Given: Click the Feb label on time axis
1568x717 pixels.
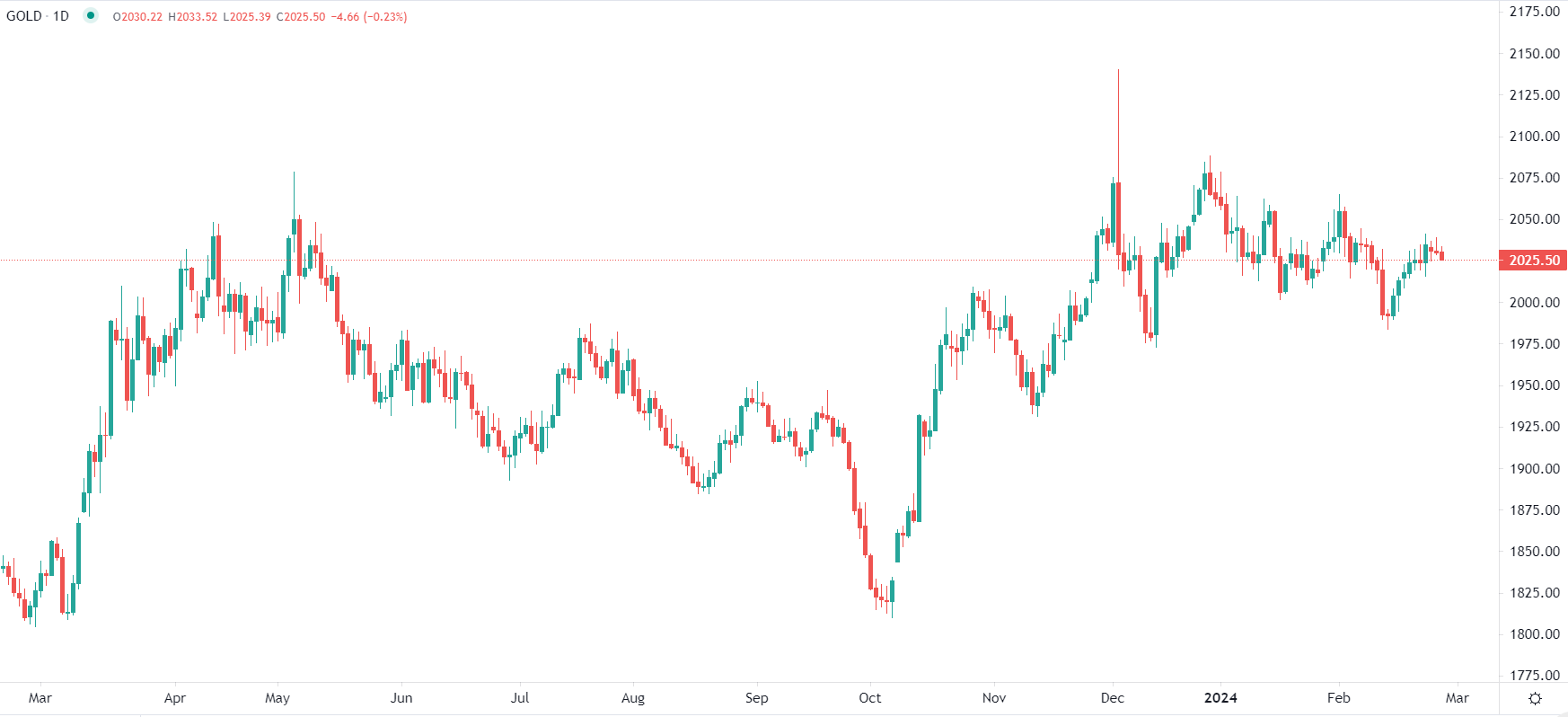Looking at the screenshot, I should coord(1339,698).
